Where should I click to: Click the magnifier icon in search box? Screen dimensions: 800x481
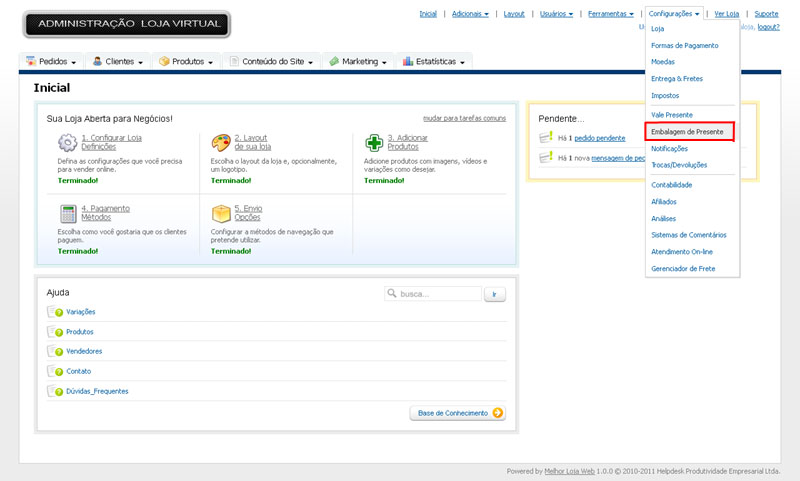pyautogui.click(x=392, y=293)
